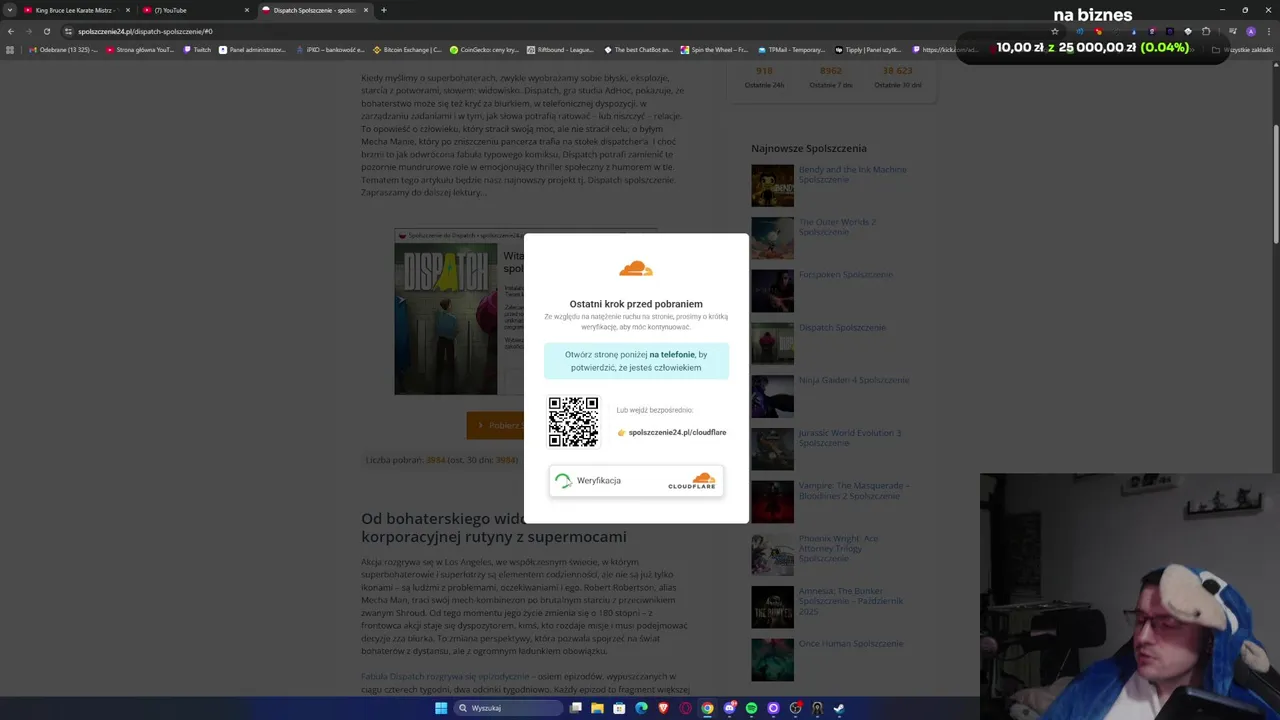
Task: Open TPMail Temporary bookmark
Action: click(x=791, y=49)
